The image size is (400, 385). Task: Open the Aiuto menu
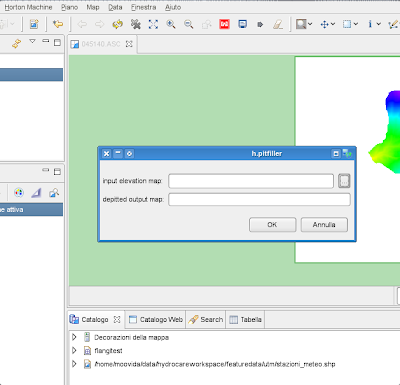click(x=173, y=7)
